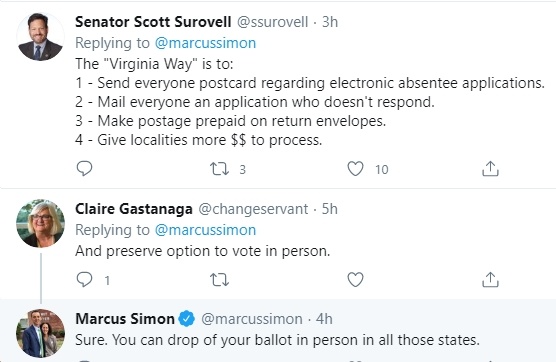This screenshot has height=362, width=556.
Task: Retweet Senator Surovell's Virginia Way tweet
Action: pyautogui.click(x=219, y=169)
